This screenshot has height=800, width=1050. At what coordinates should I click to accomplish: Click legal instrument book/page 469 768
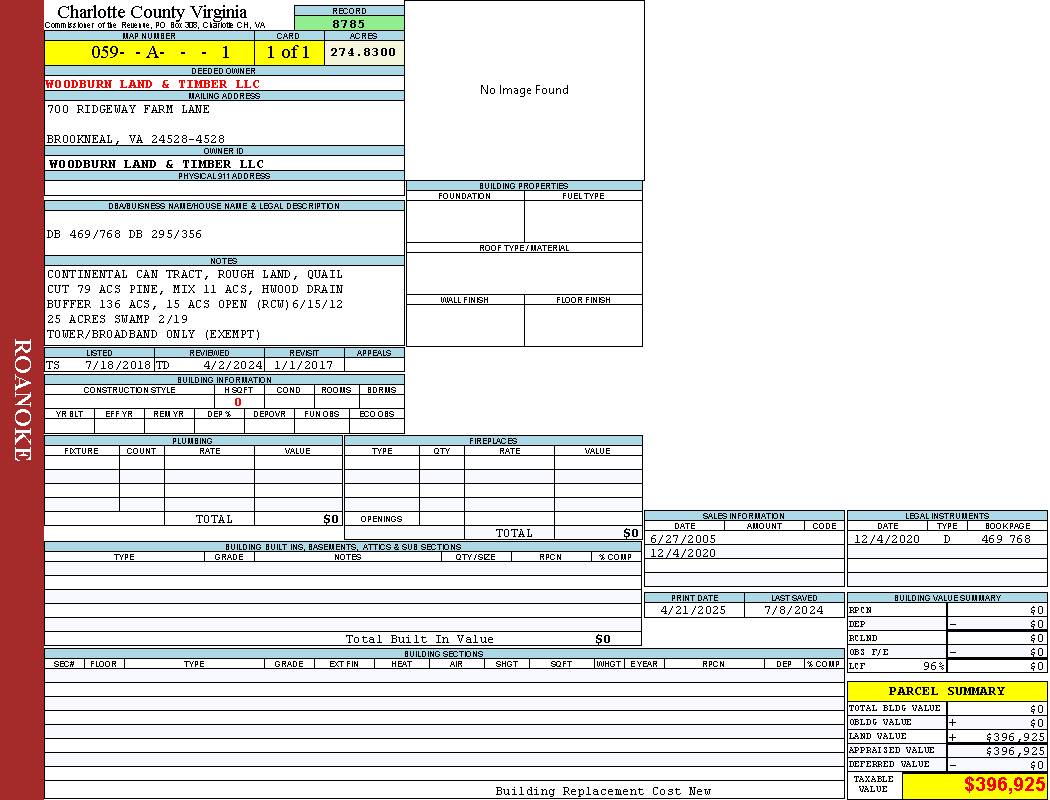1005,539
